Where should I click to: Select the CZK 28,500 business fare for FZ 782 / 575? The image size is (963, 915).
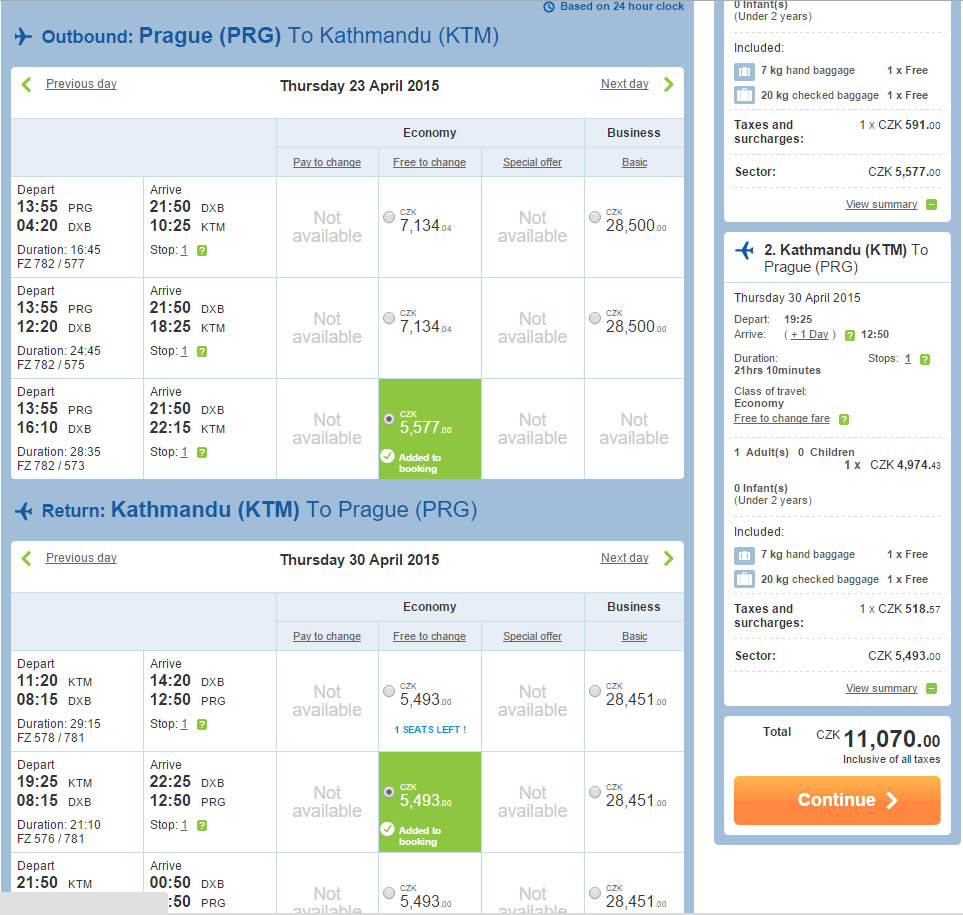[595, 318]
